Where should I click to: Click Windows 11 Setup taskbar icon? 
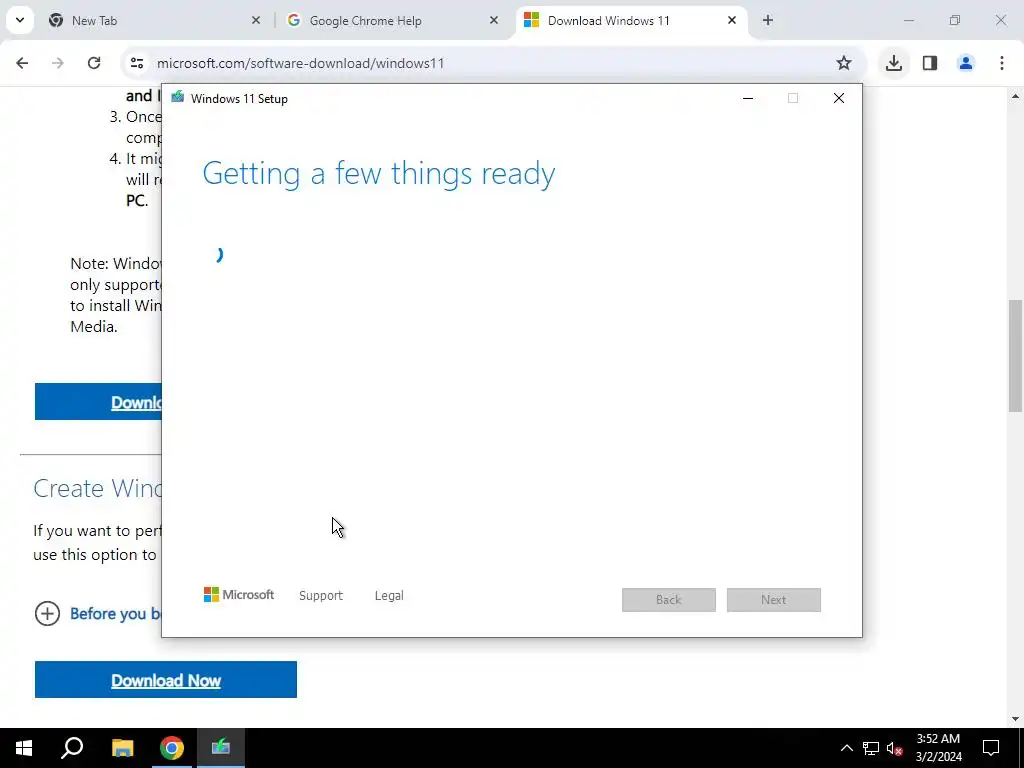221,748
